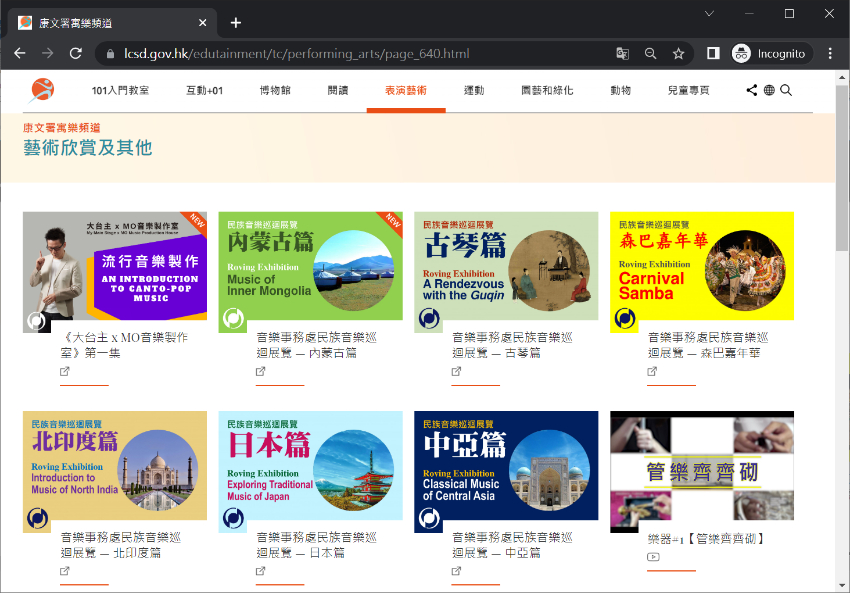Screen dimensions: 850x593
Task: Click the LCSD edutainment site logo
Action: (42, 90)
